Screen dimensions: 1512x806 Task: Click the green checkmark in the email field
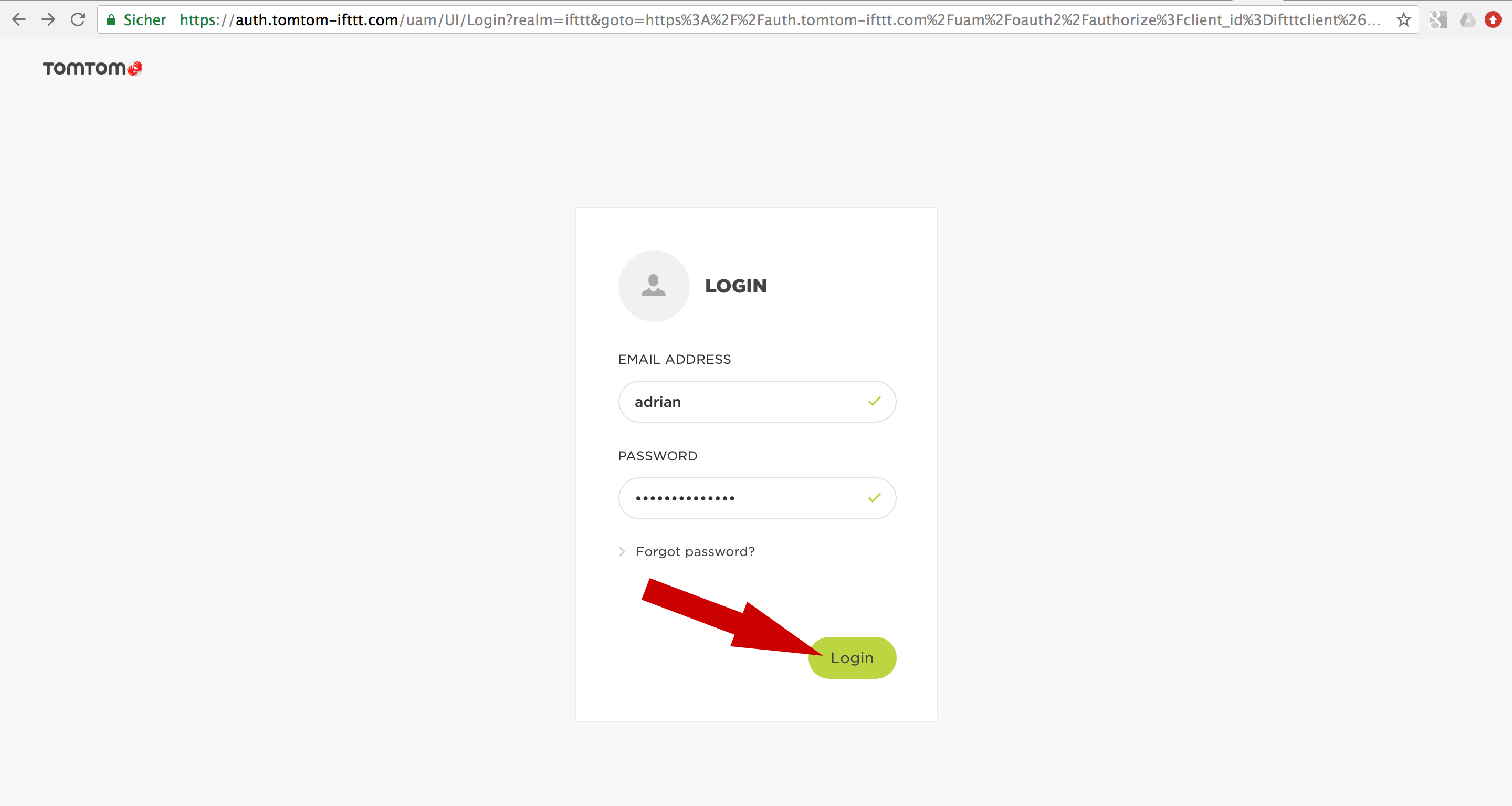tap(875, 402)
